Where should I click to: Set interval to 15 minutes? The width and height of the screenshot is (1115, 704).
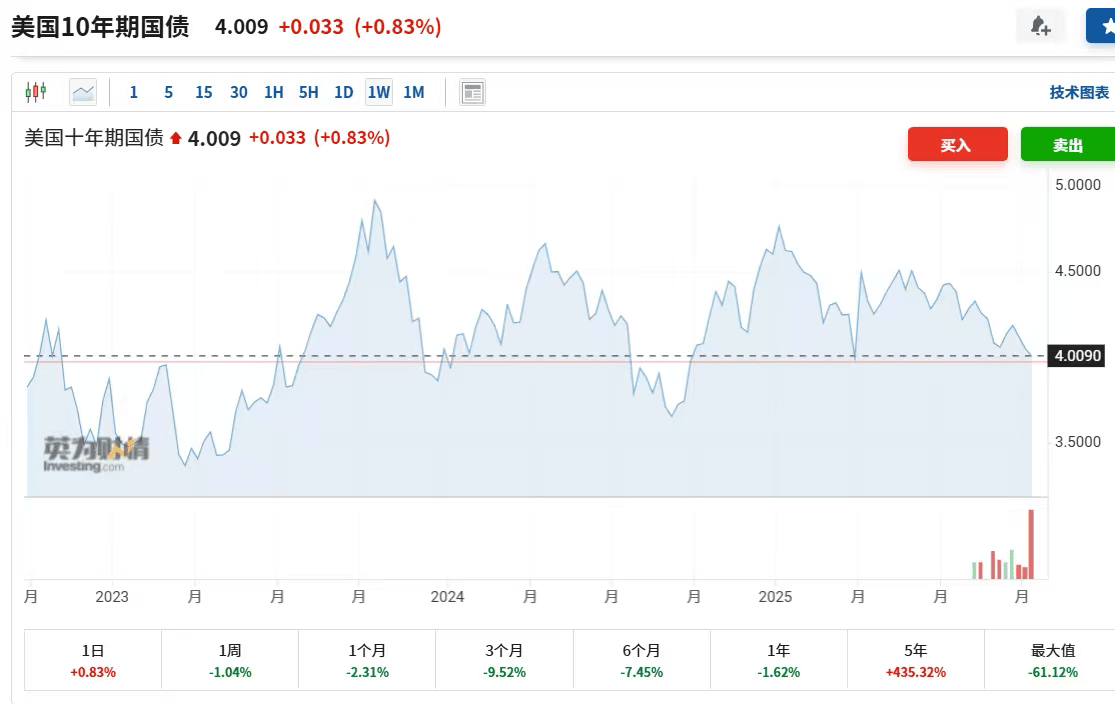point(203,92)
